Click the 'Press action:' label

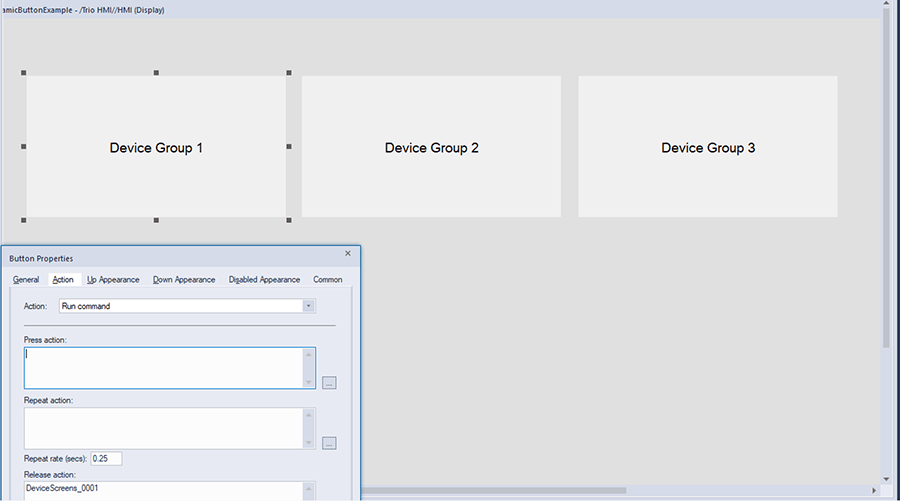coord(45,340)
